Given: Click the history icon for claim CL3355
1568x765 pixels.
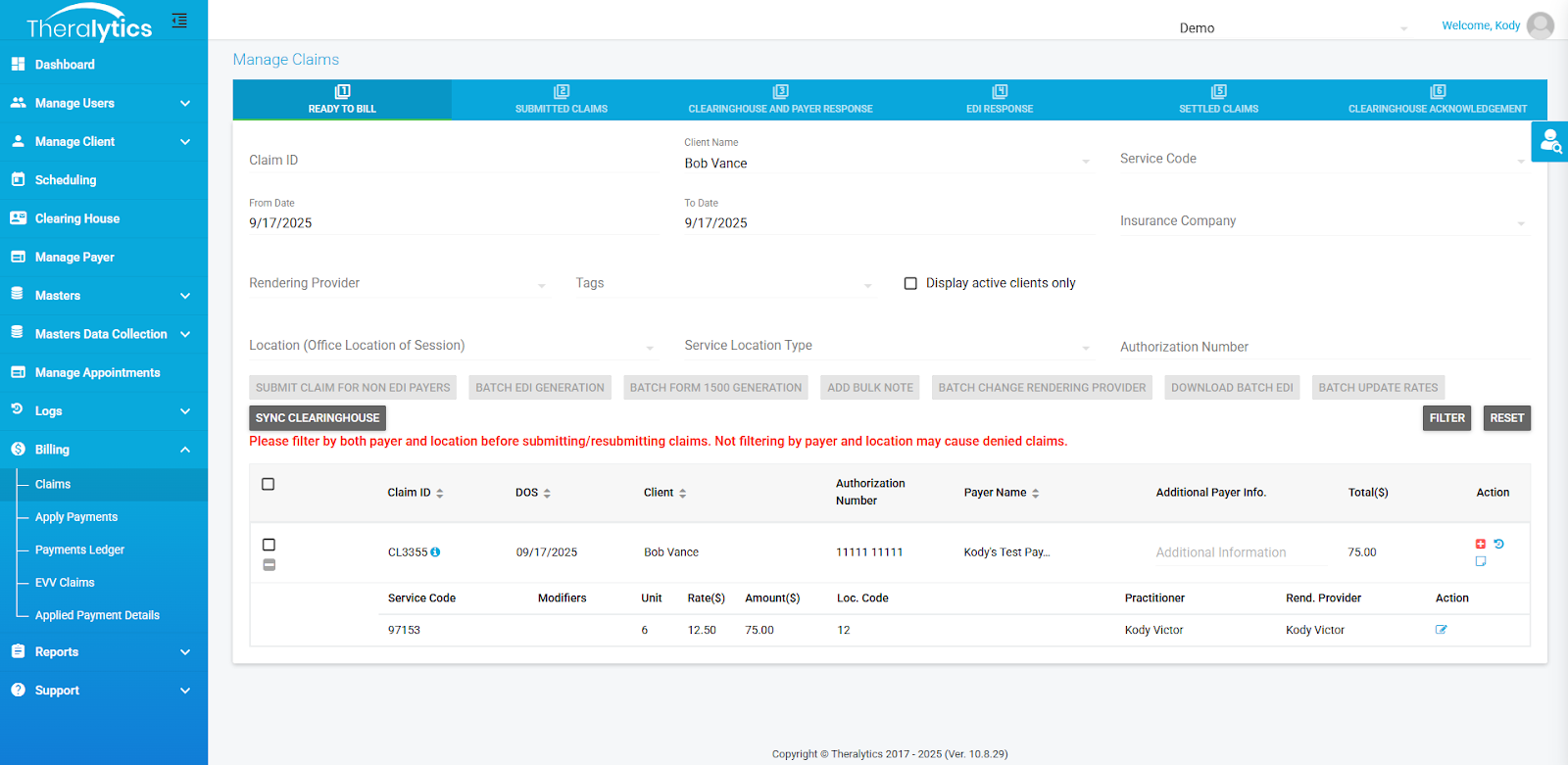Looking at the screenshot, I should pos(1498,544).
